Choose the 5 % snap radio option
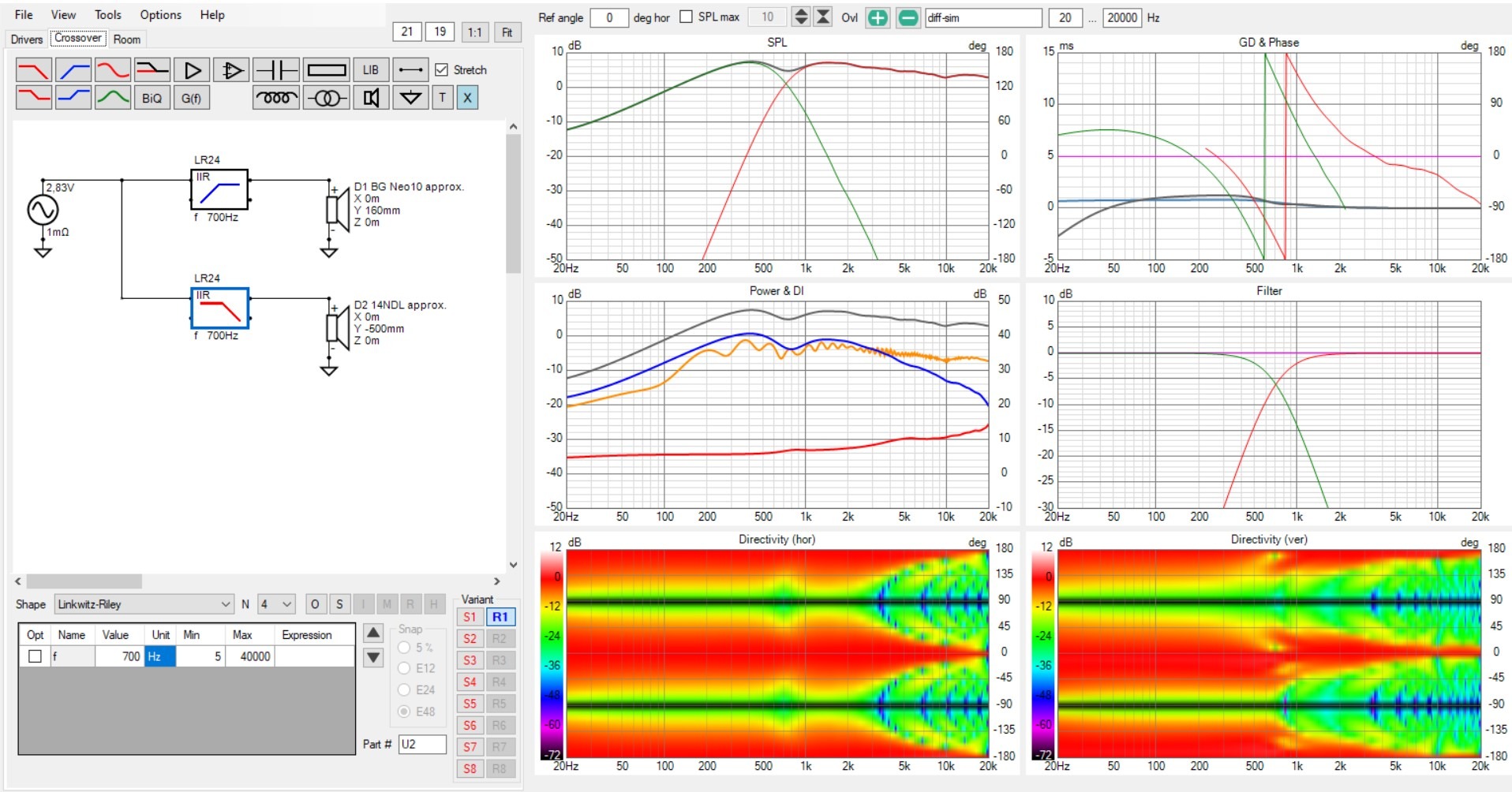1512x792 pixels. click(404, 648)
